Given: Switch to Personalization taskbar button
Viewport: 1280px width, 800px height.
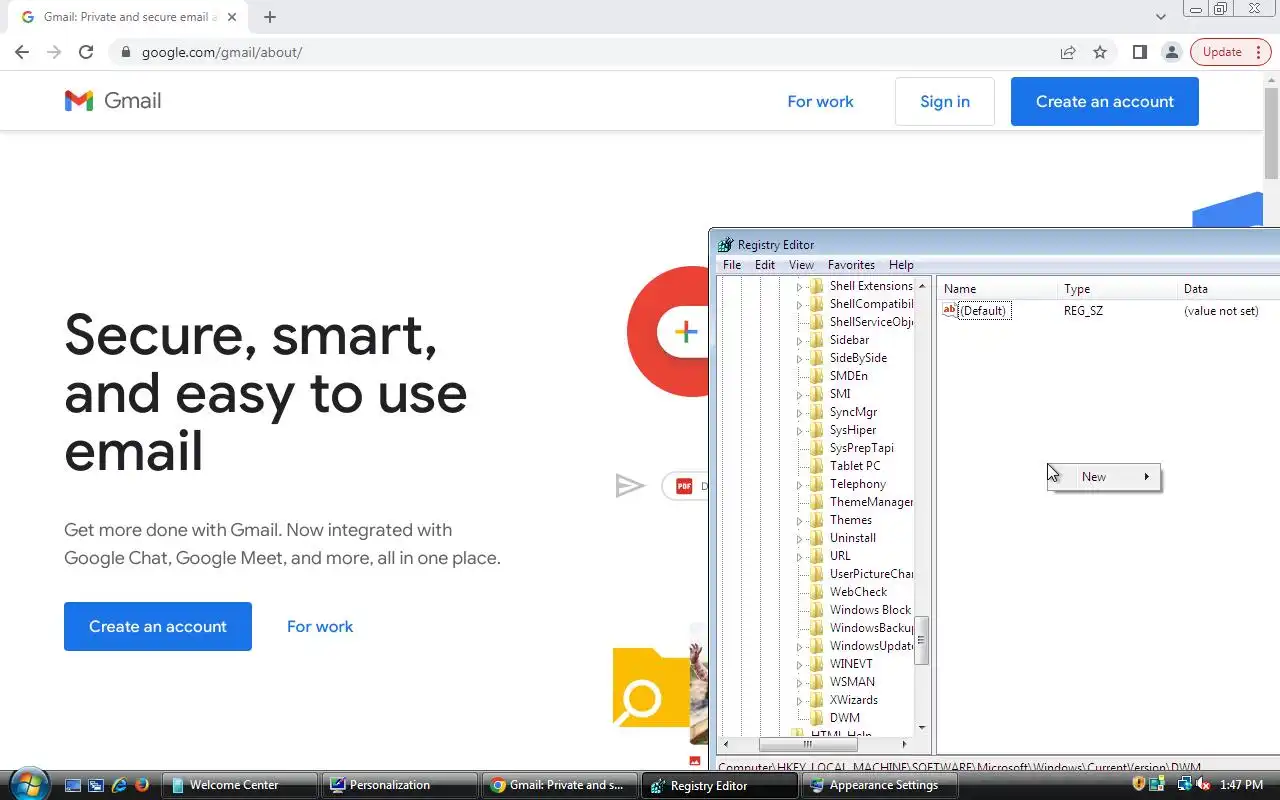Looking at the screenshot, I should (399, 786).
